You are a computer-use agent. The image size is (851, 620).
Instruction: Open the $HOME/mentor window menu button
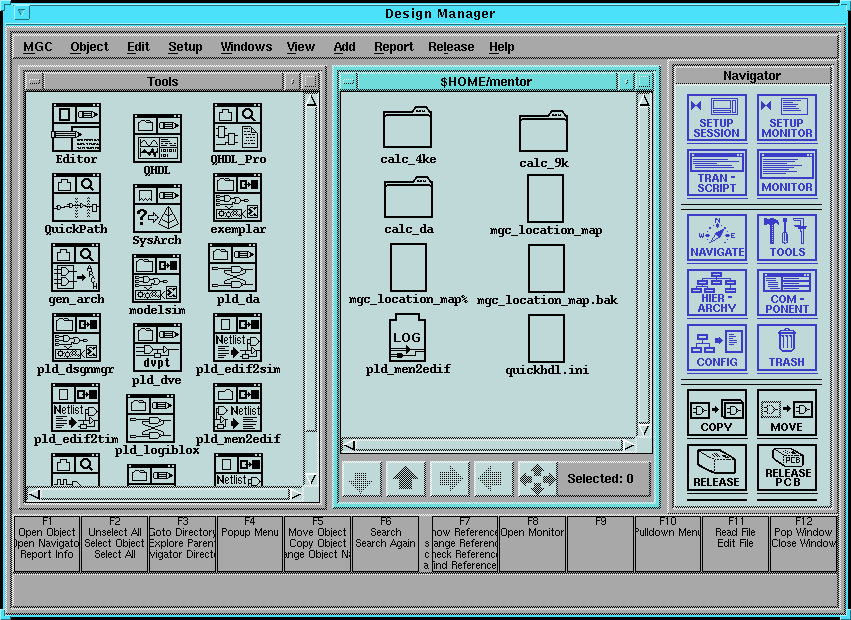pos(348,81)
